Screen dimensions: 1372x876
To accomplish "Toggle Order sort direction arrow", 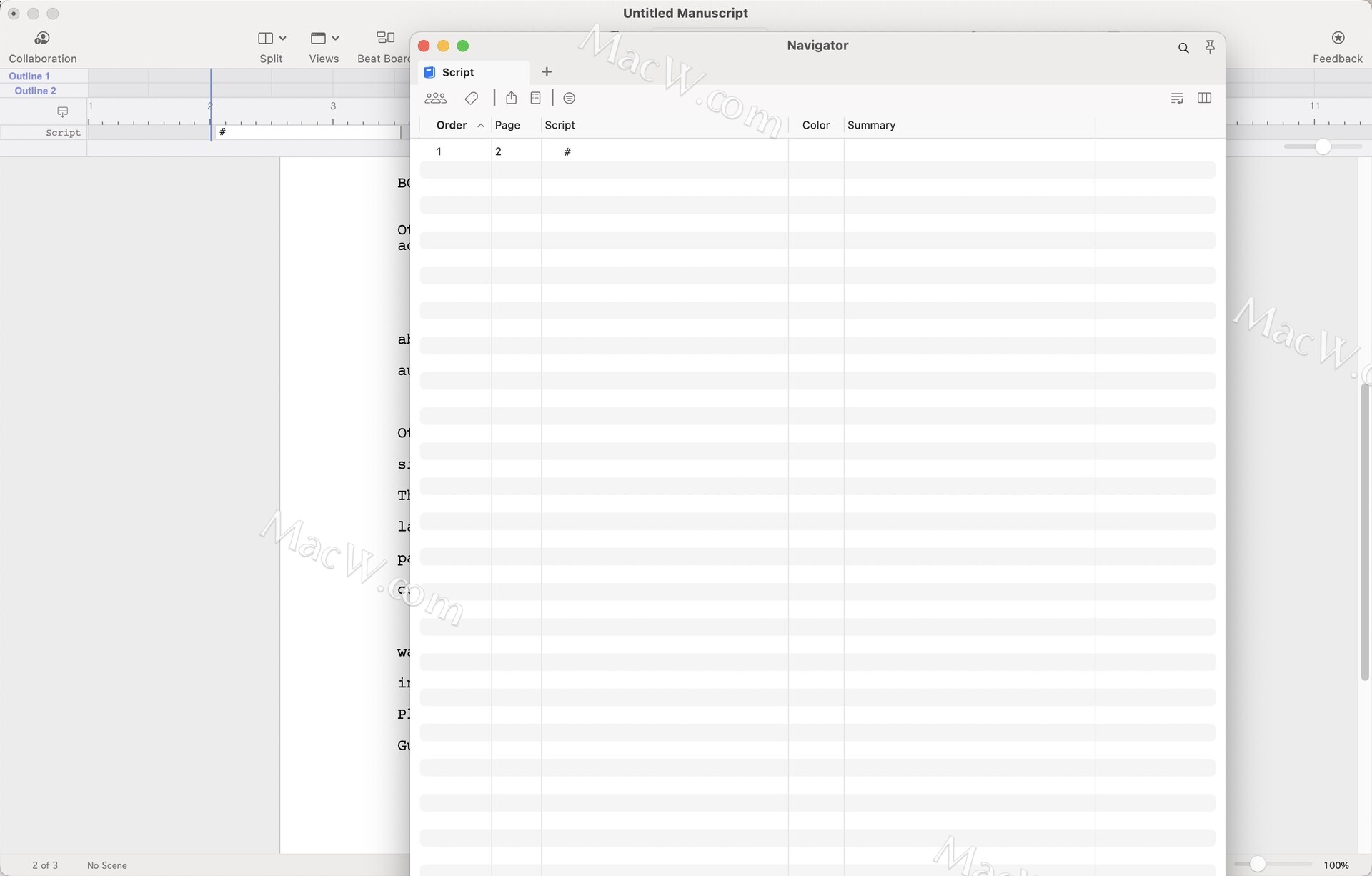I will (481, 126).
